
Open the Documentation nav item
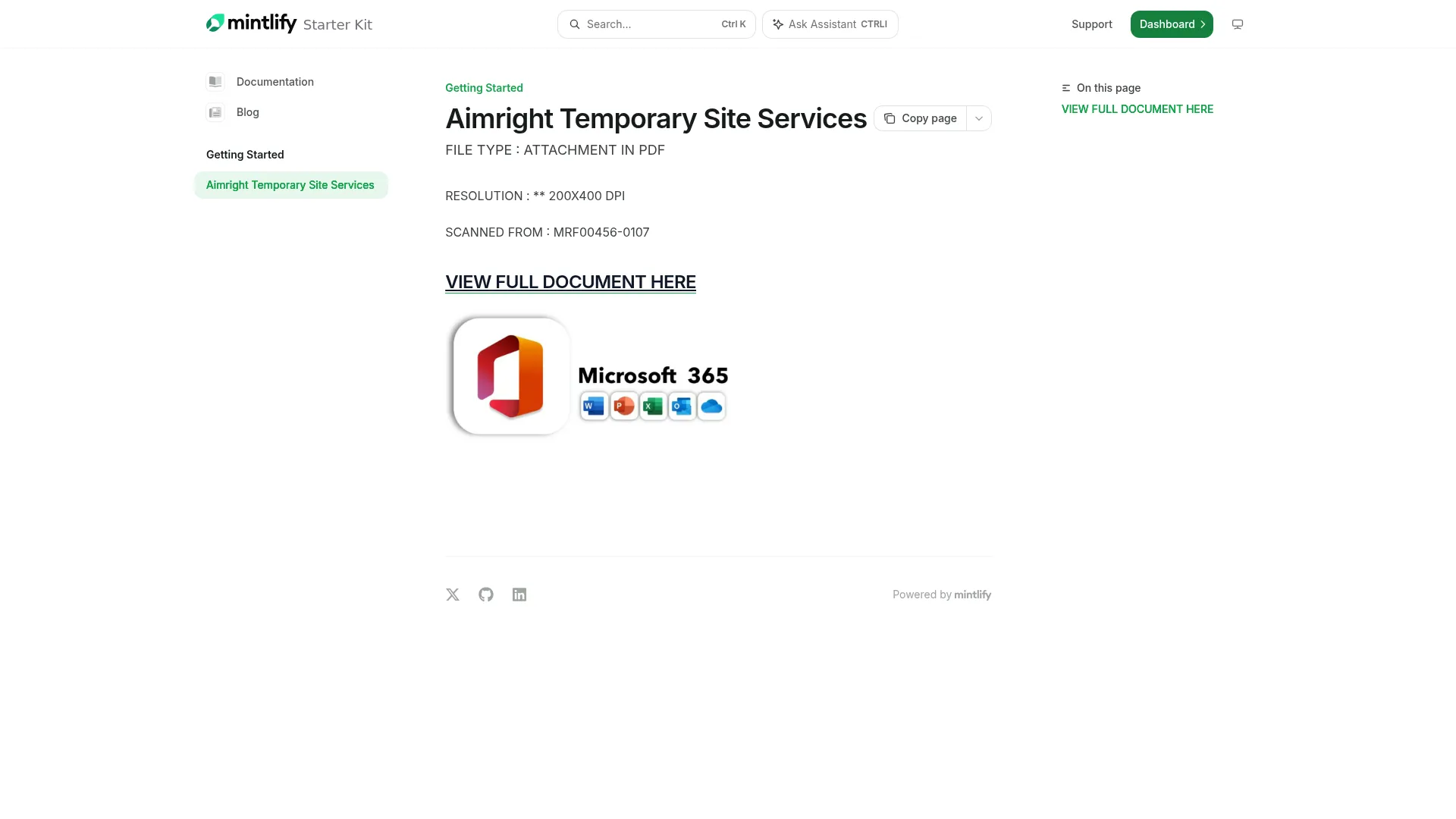point(275,82)
